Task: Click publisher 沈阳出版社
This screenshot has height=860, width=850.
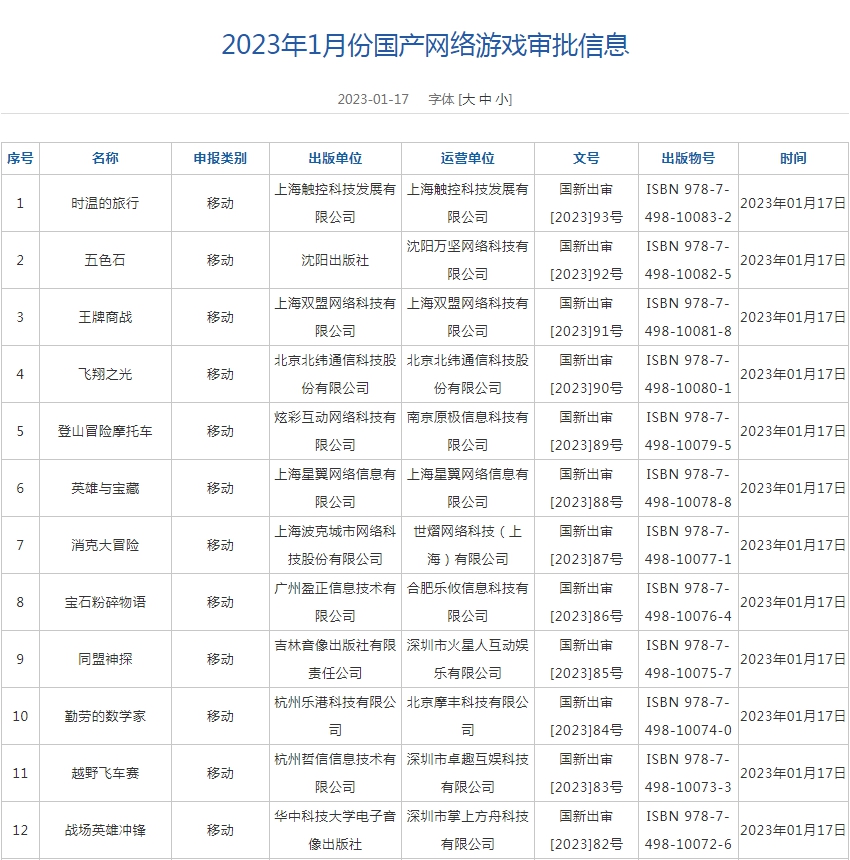Action: (336, 261)
